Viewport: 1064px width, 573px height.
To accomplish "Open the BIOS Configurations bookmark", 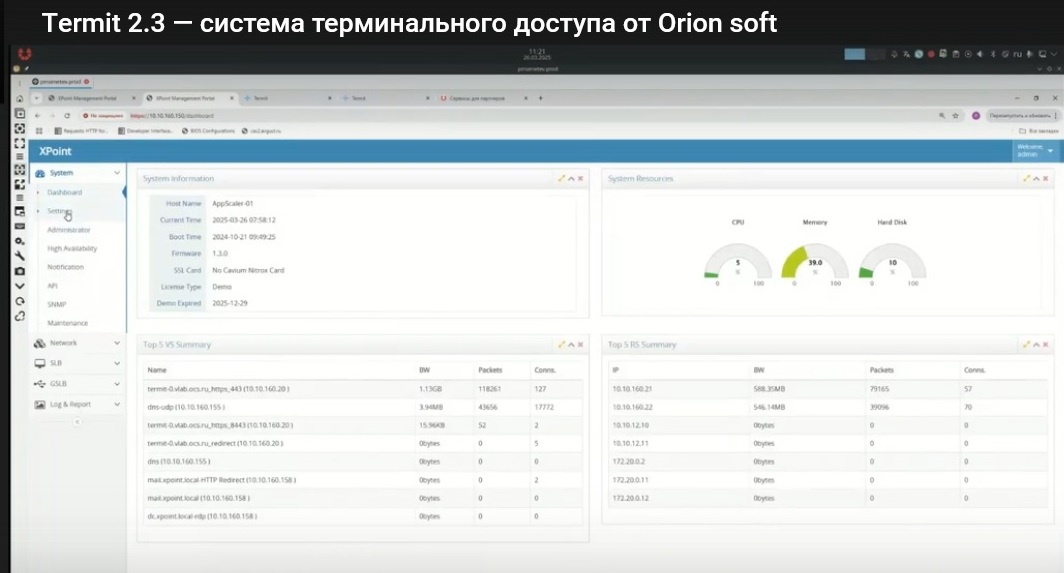I will click(208, 131).
